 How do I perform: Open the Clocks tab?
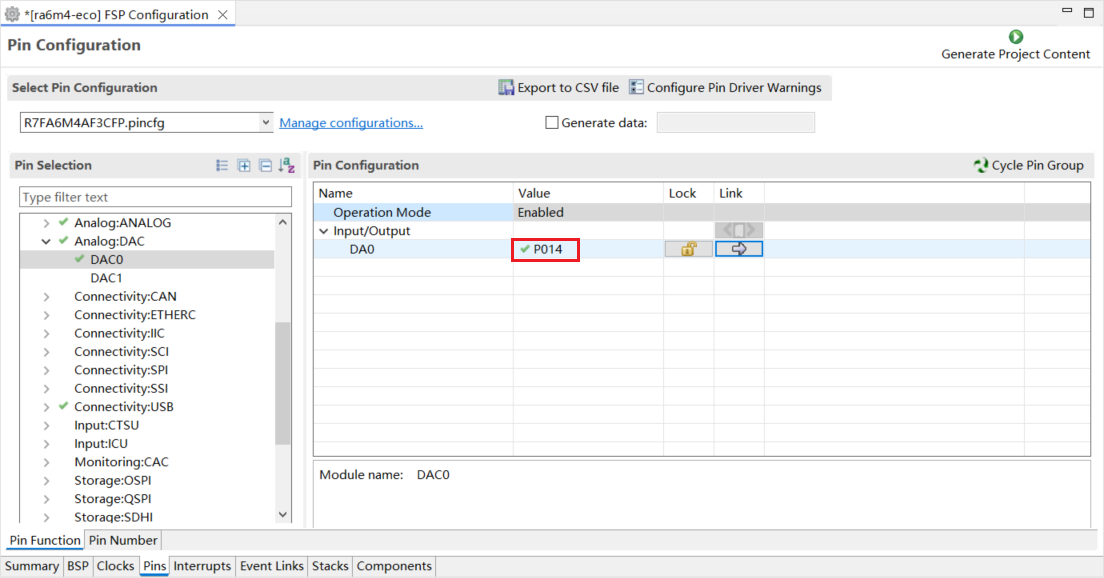[115, 566]
